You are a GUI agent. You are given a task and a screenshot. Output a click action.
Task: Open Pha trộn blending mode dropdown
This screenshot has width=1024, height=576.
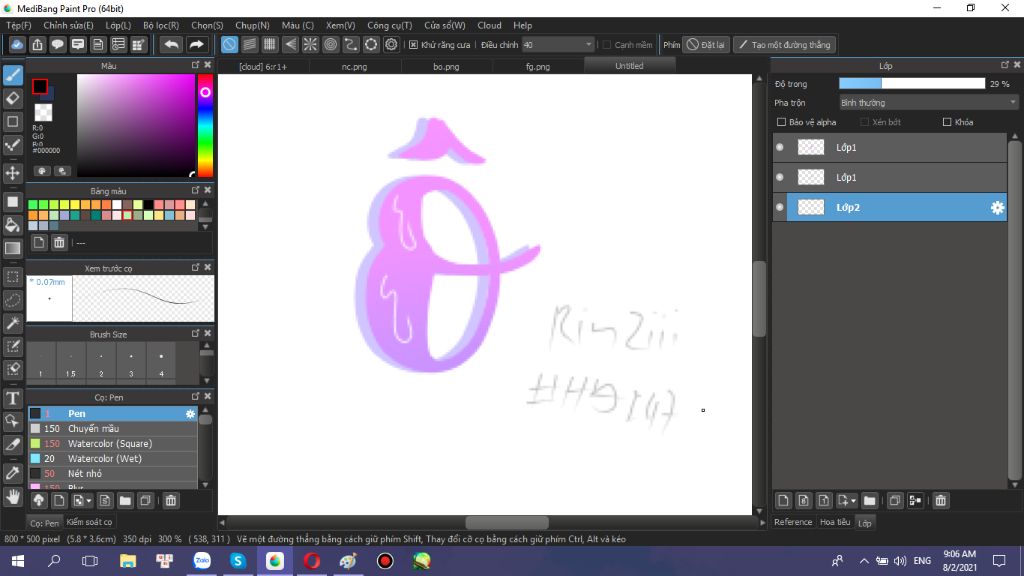point(928,103)
